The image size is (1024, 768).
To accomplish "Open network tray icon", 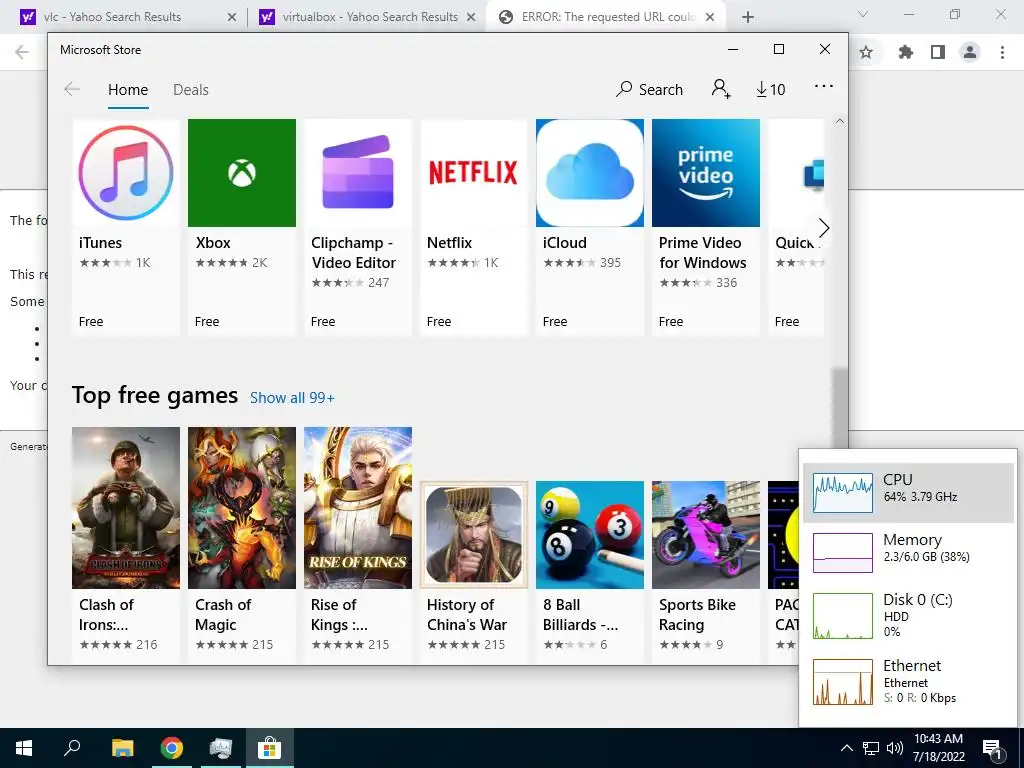I will pos(871,748).
